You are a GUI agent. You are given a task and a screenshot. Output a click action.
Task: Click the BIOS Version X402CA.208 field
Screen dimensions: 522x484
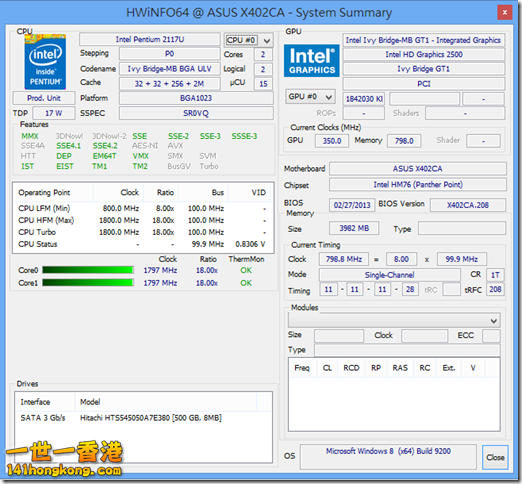coord(468,205)
